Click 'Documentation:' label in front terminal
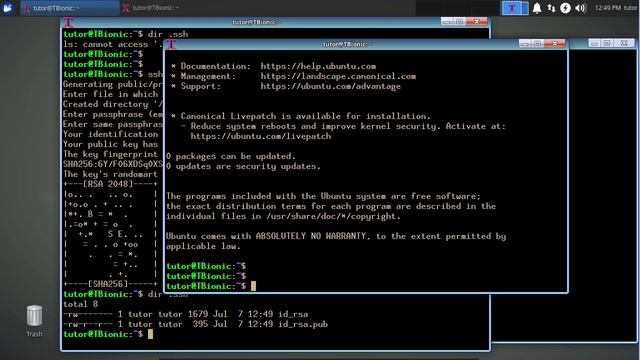Screen dimensions: 640x360 pyautogui.click(x=216, y=66)
